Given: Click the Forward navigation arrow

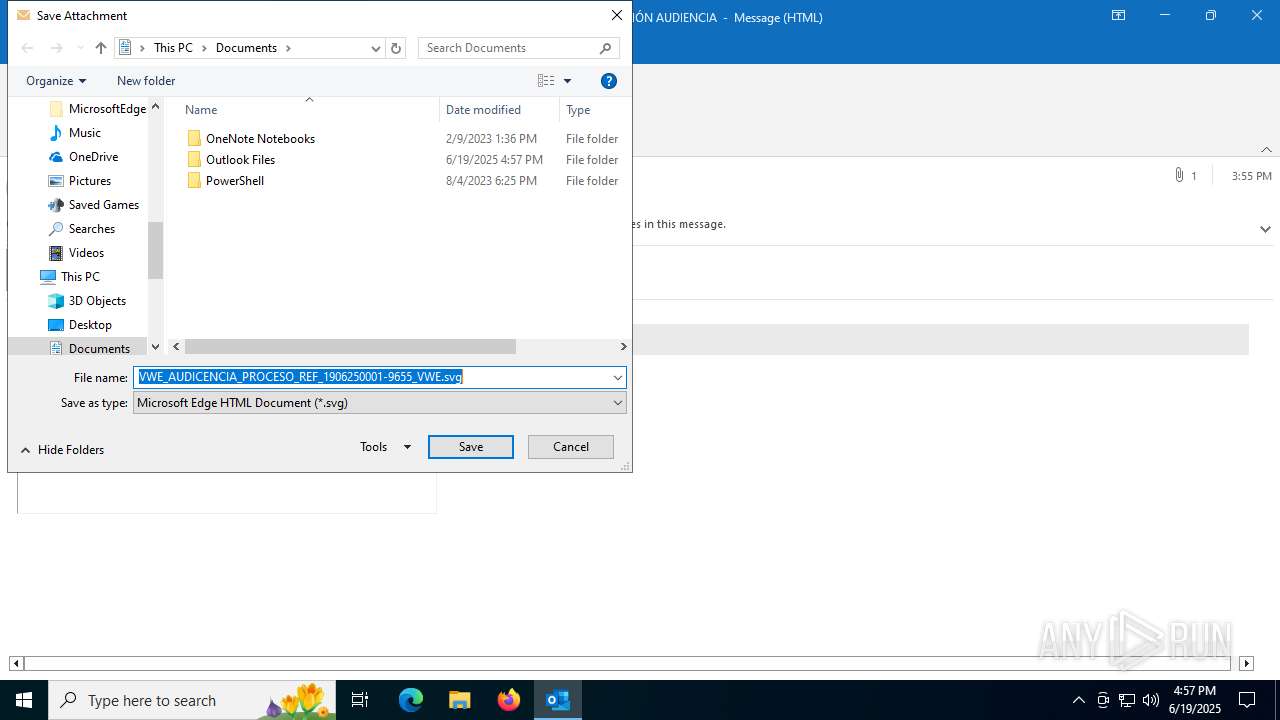Looking at the screenshot, I should point(57,48).
